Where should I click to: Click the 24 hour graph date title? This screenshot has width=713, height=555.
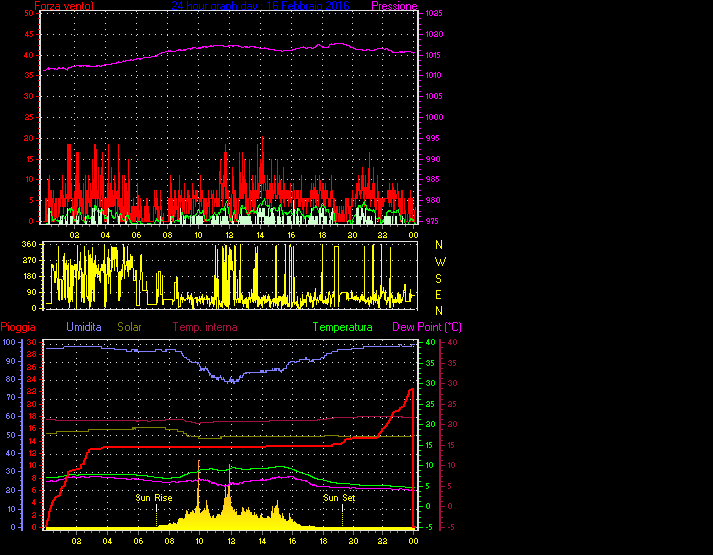(260, 6)
